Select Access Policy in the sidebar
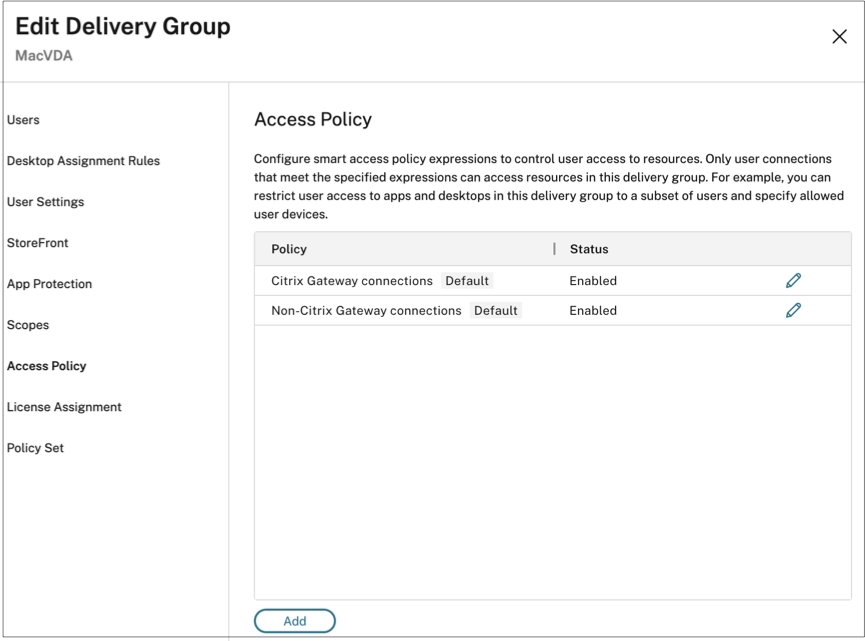Screen dimensions: 865x641 point(46,366)
